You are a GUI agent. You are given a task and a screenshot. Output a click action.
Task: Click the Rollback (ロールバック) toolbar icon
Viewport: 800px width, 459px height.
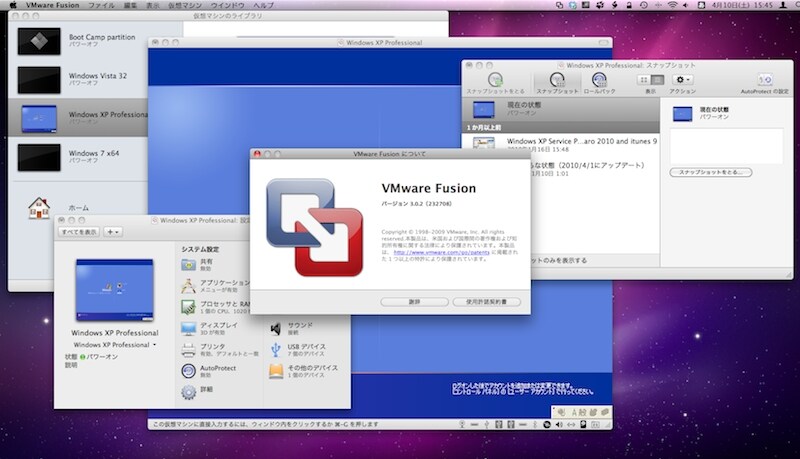[x=599, y=80]
